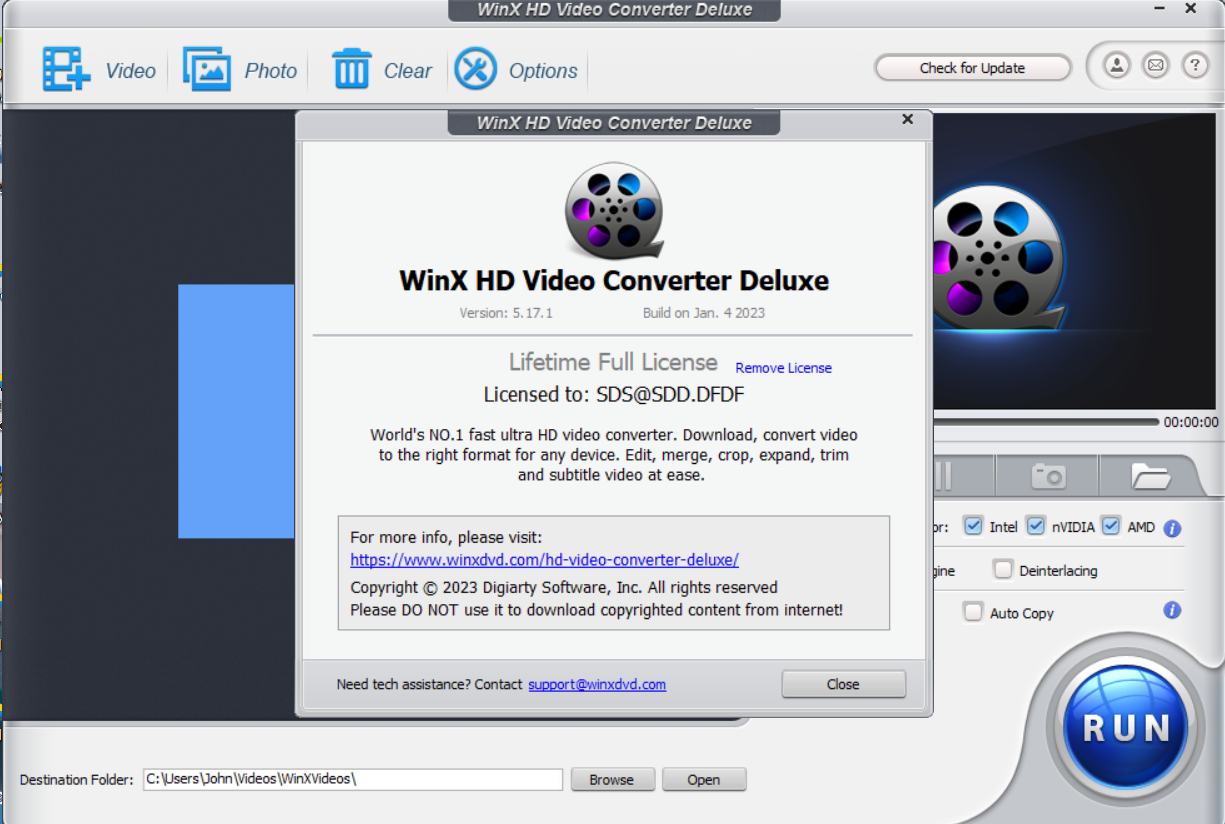Toggle the AMD acceleration checkbox
Screen dimensions: 1225x824
pos(1110,526)
